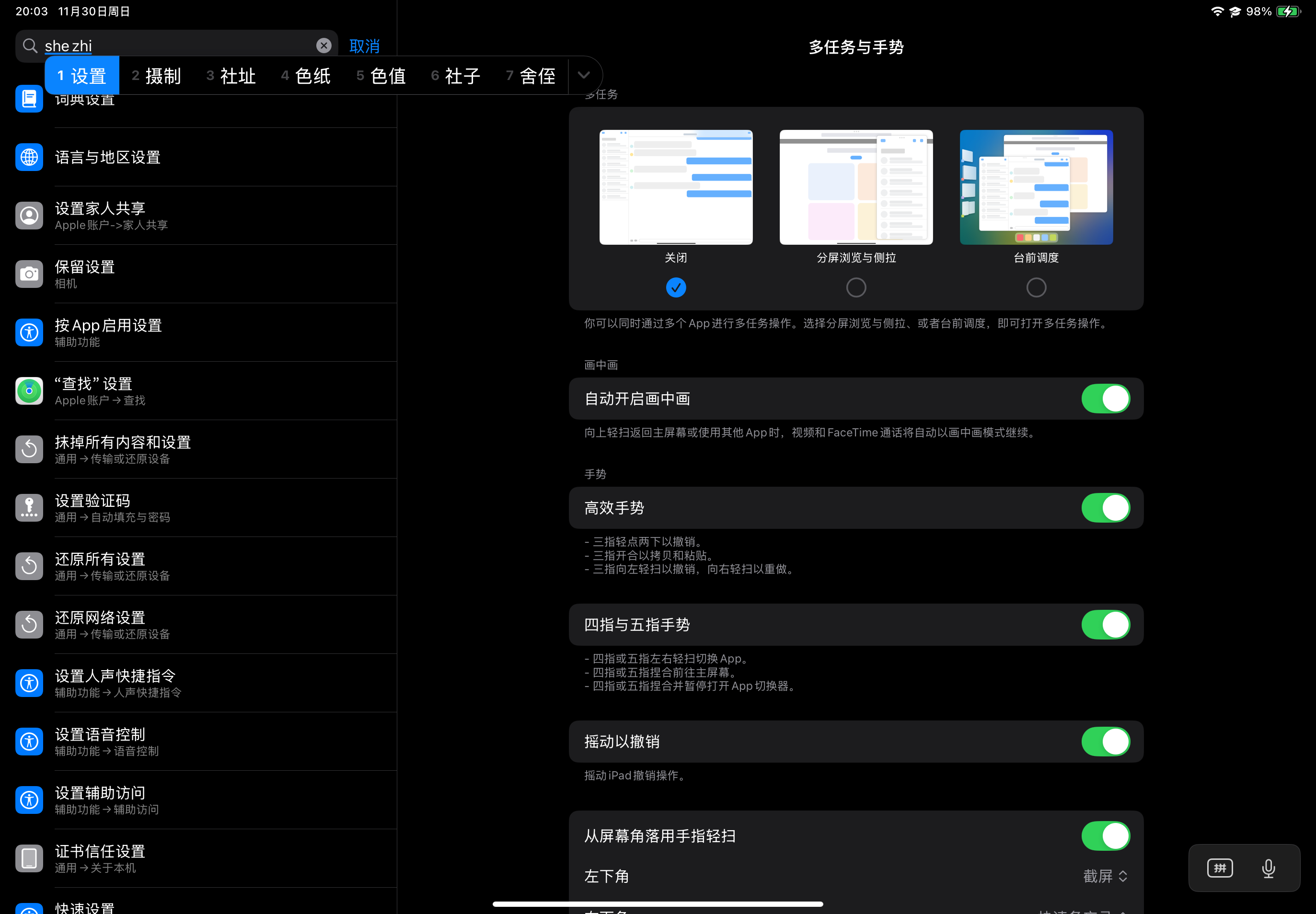The image size is (1316, 914).
Task: Choose candidate 1 设置 in IME bar
Action: [82, 76]
